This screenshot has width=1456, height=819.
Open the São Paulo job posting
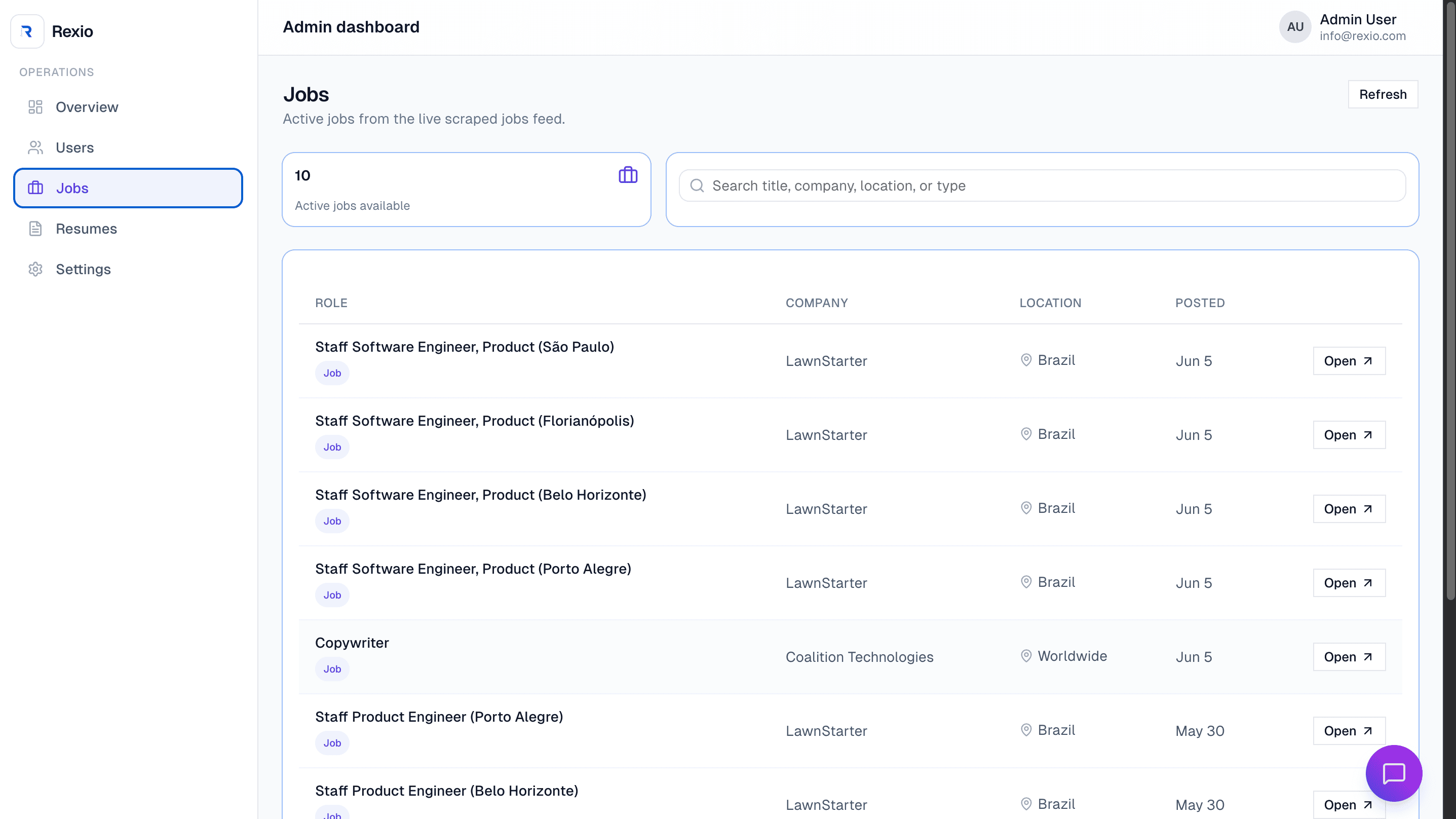click(x=1349, y=361)
